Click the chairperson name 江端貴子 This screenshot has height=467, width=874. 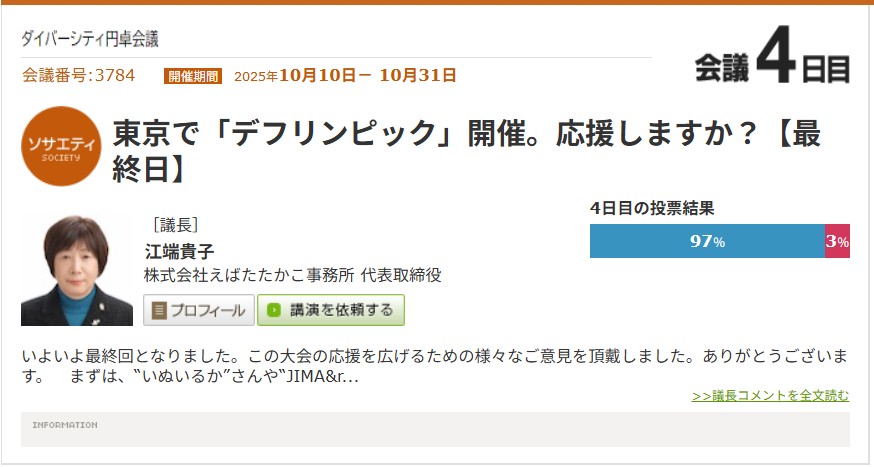[179, 251]
